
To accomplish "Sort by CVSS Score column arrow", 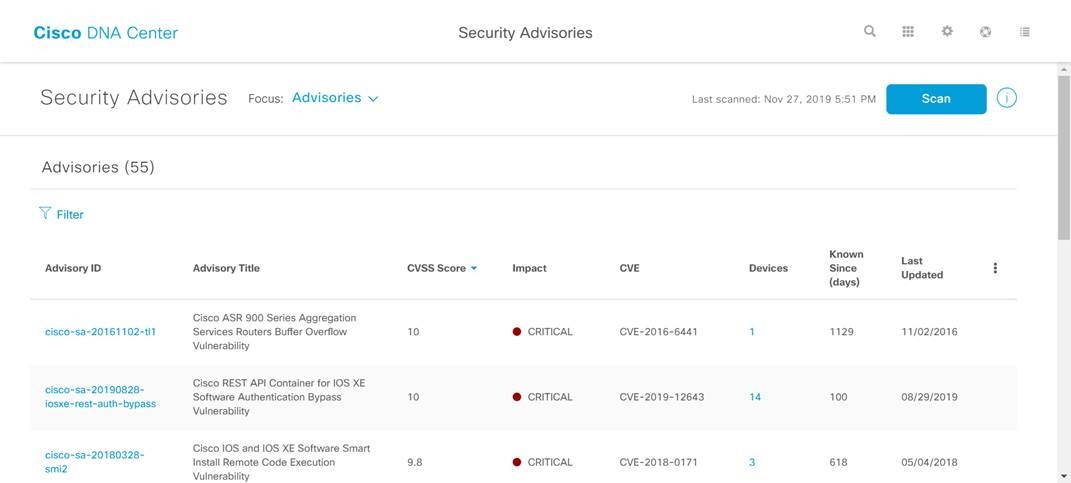I will coord(474,268).
